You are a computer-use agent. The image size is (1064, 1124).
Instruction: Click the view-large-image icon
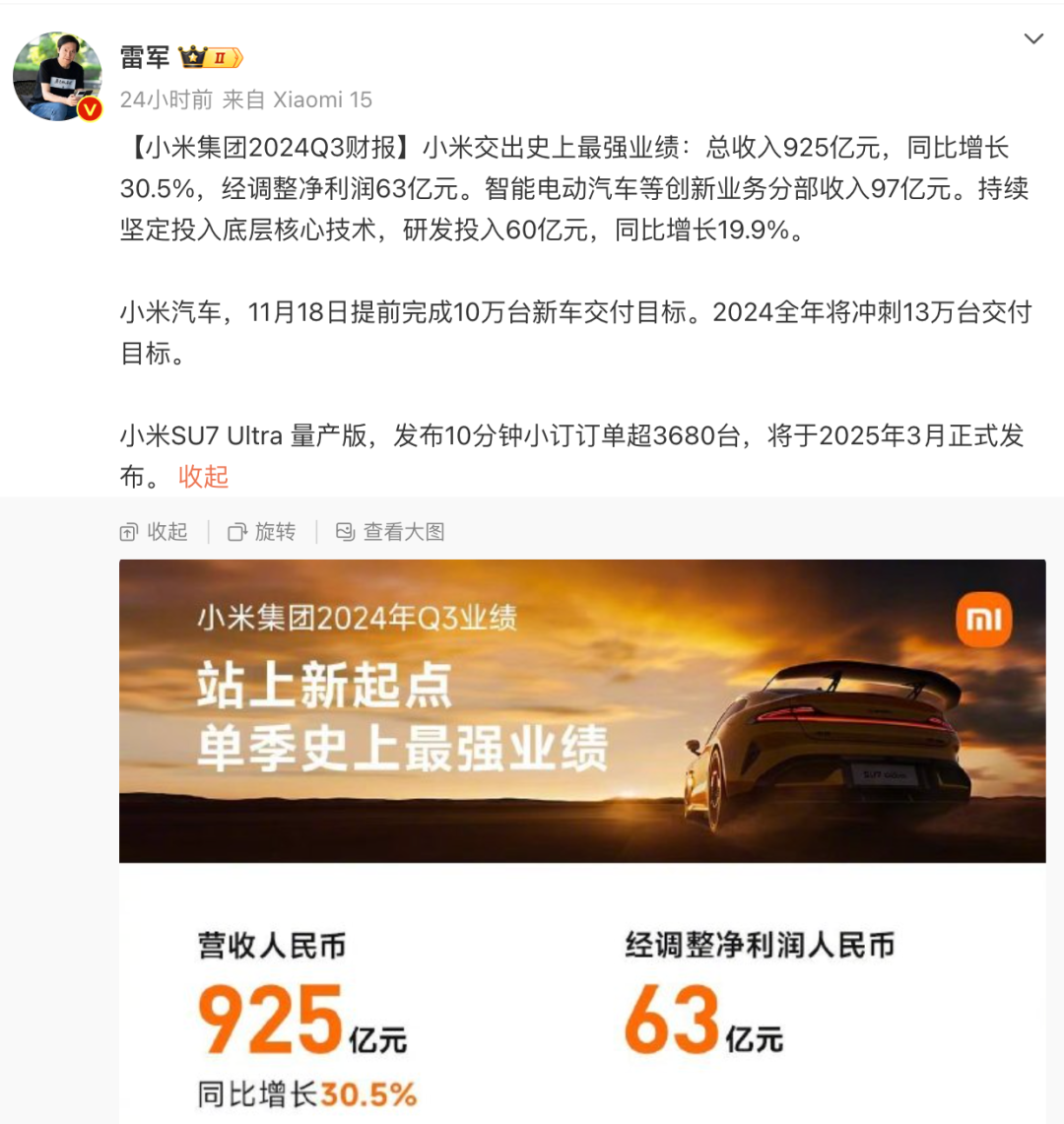(x=346, y=532)
